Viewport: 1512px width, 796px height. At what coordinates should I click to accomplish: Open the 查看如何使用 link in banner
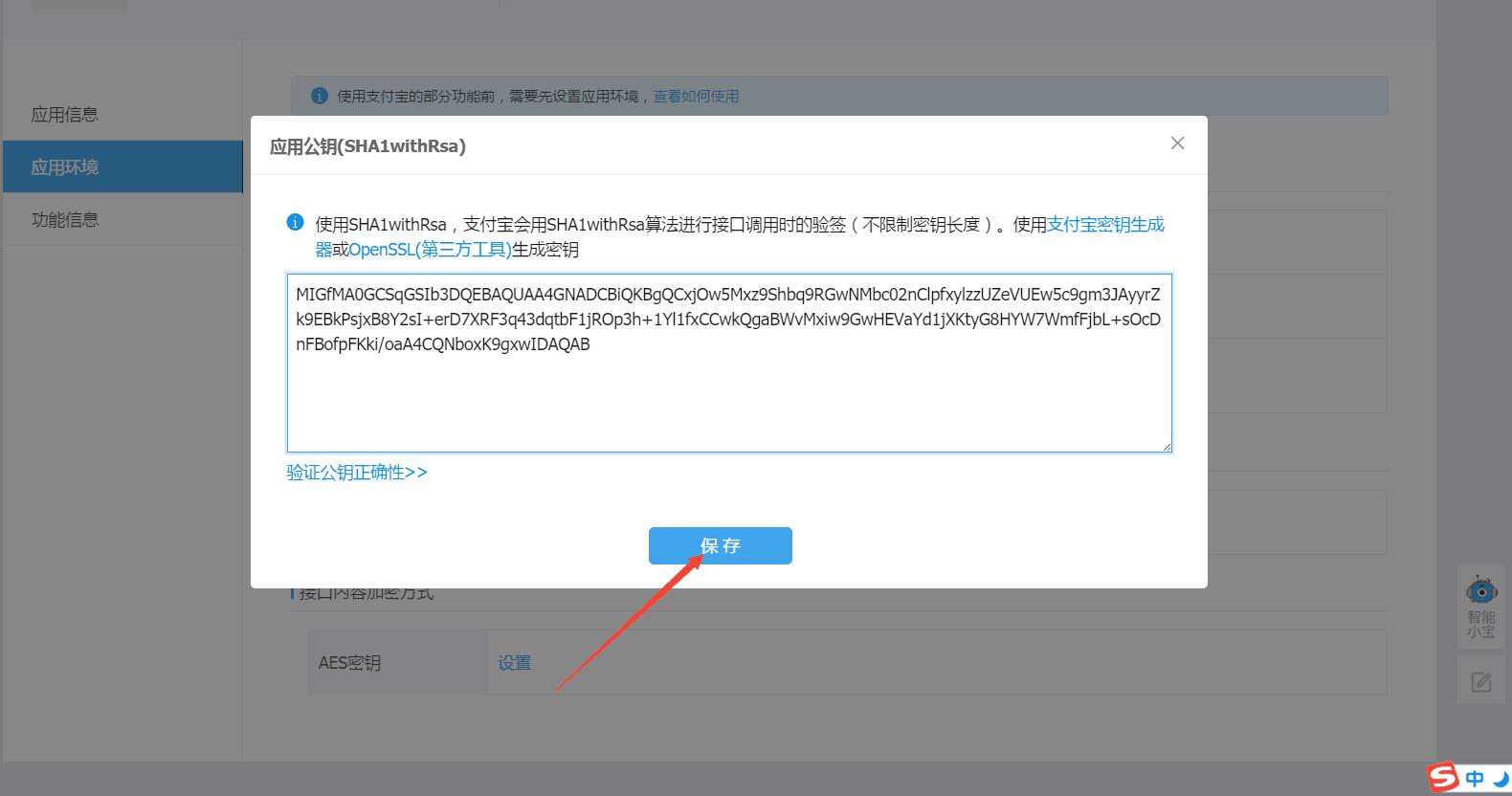coord(696,97)
